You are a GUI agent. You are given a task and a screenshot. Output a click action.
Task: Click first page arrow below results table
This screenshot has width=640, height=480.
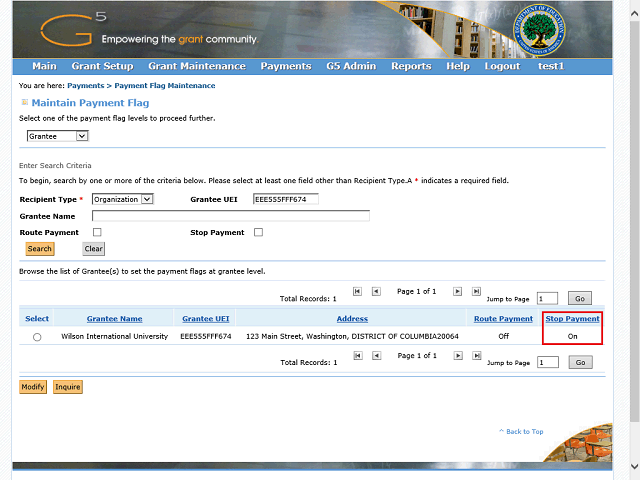(357, 356)
